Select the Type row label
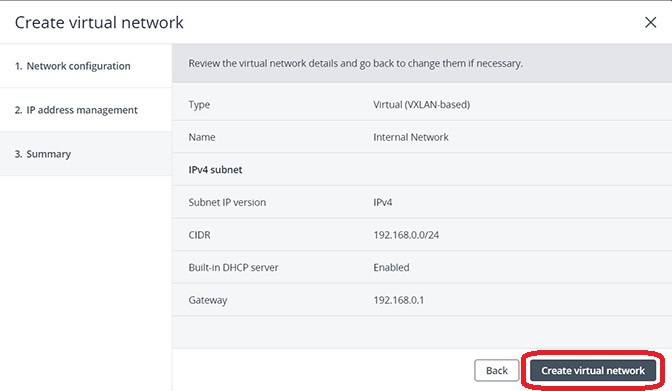The height and width of the screenshot is (391, 672). (199, 105)
